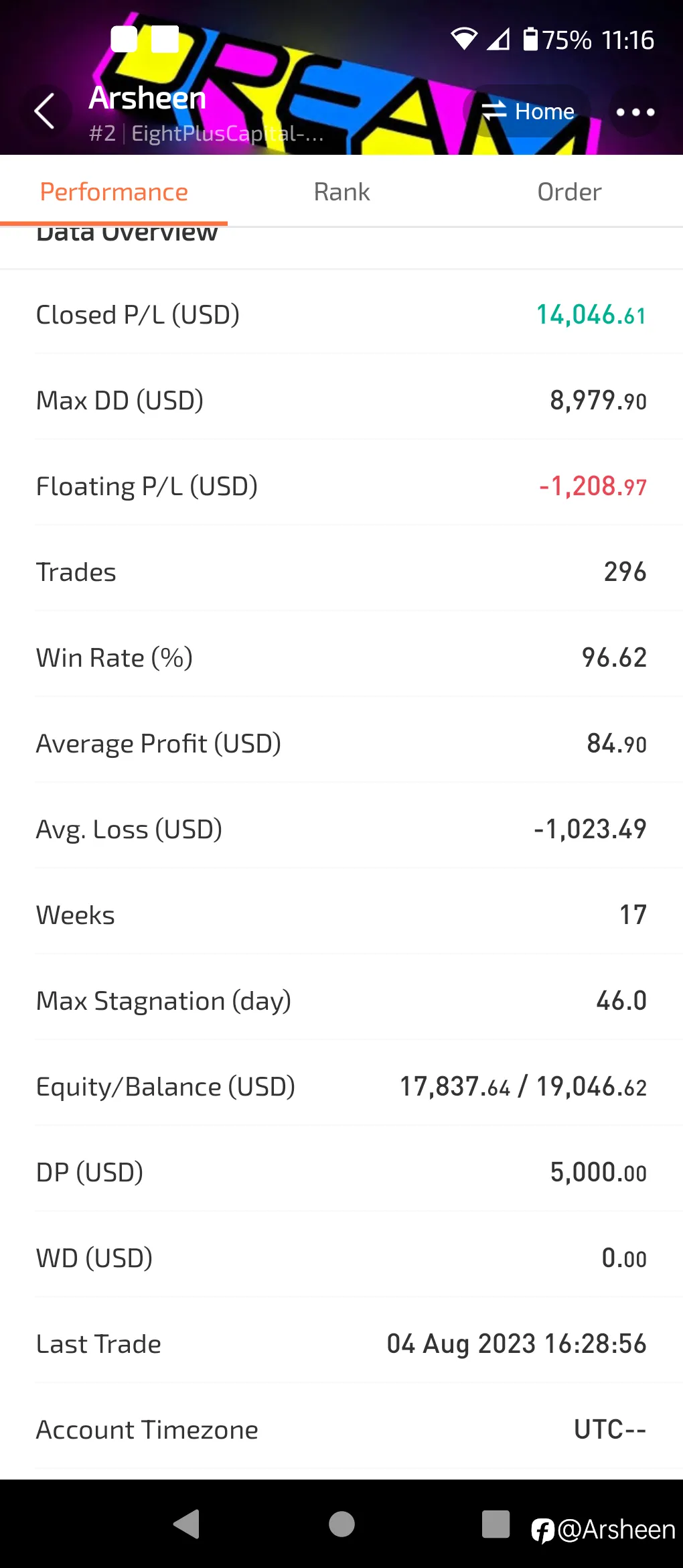Tap the Win Rate (%) row
The width and height of the screenshot is (683, 1568).
[341, 658]
